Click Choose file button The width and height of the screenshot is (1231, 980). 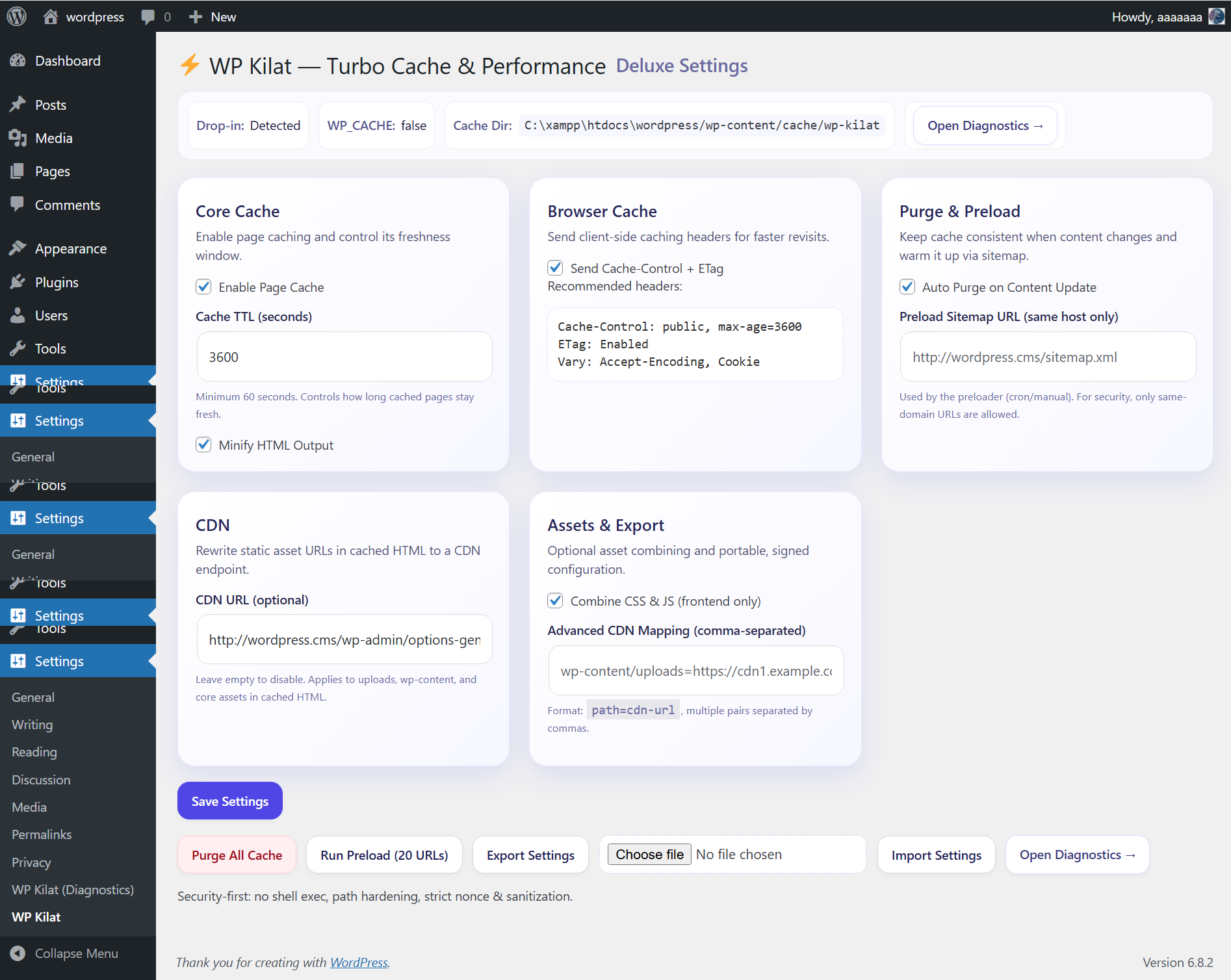point(649,854)
